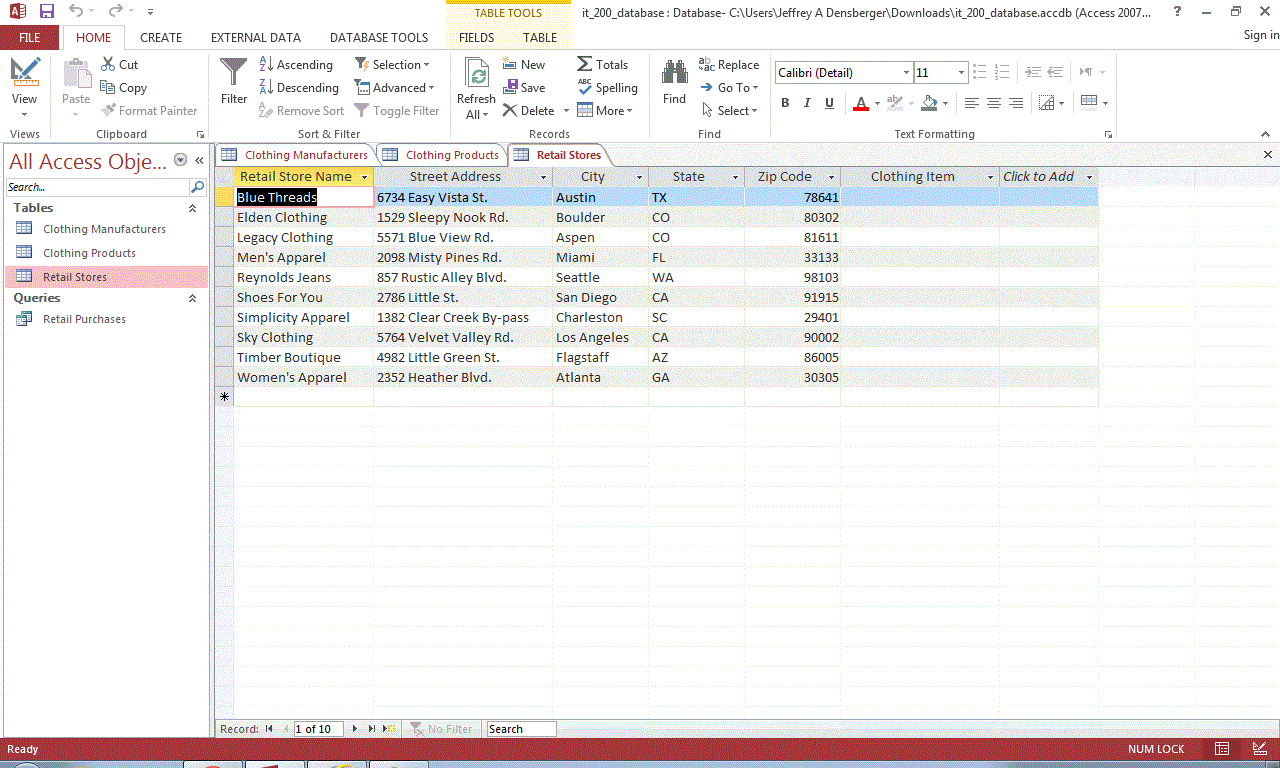Toggle italic formatting
The width and height of the screenshot is (1280, 768).
(x=807, y=102)
